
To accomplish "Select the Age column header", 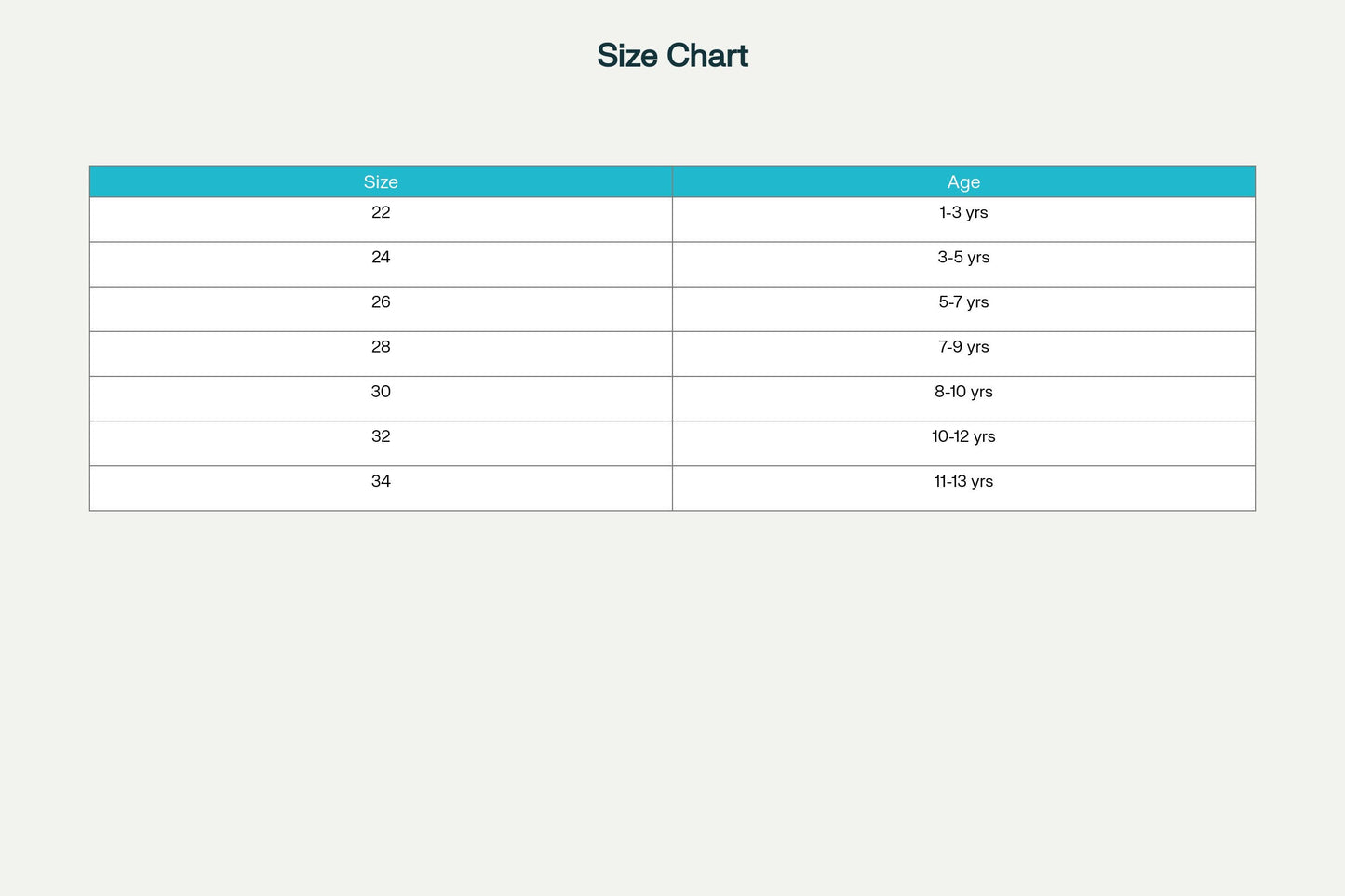I will pyautogui.click(x=963, y=182).
